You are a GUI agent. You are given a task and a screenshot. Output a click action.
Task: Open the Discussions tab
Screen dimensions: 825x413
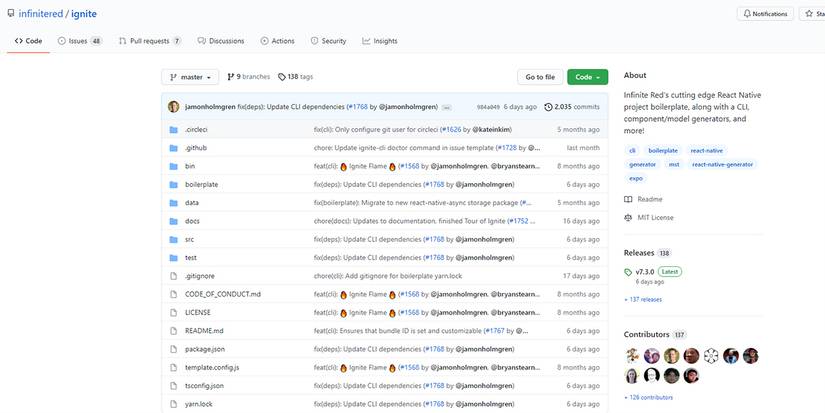point(221,41)
